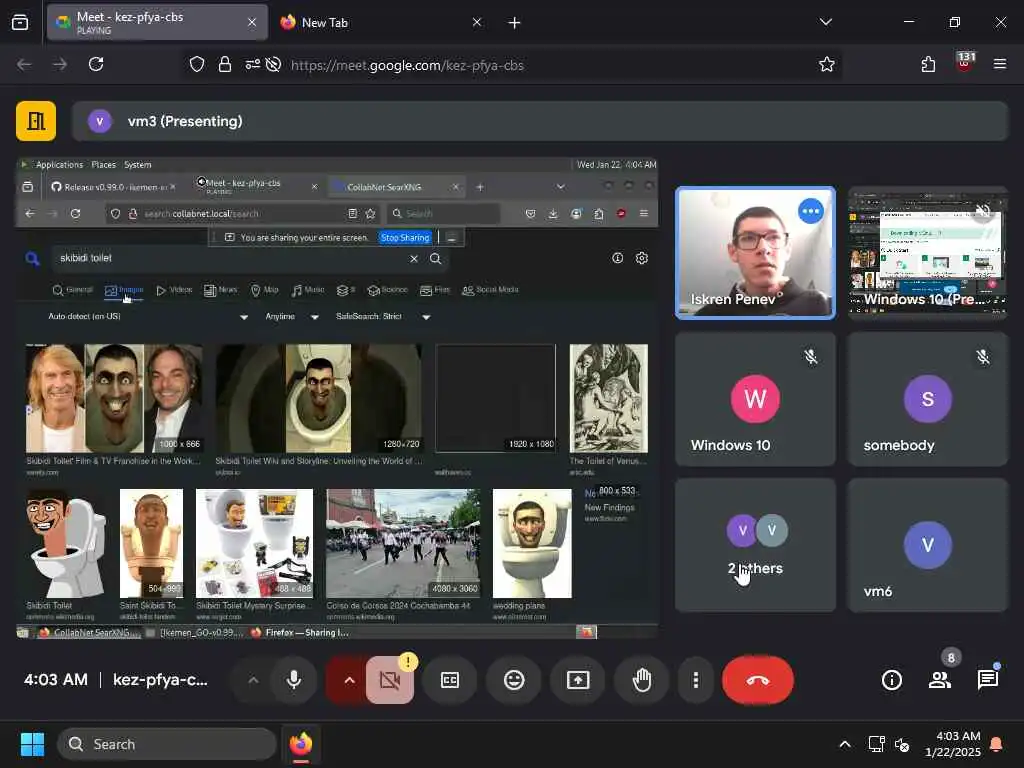1024x768 pixels.
Task: Click Stop Sharing in shared screen
Action: 405,238
